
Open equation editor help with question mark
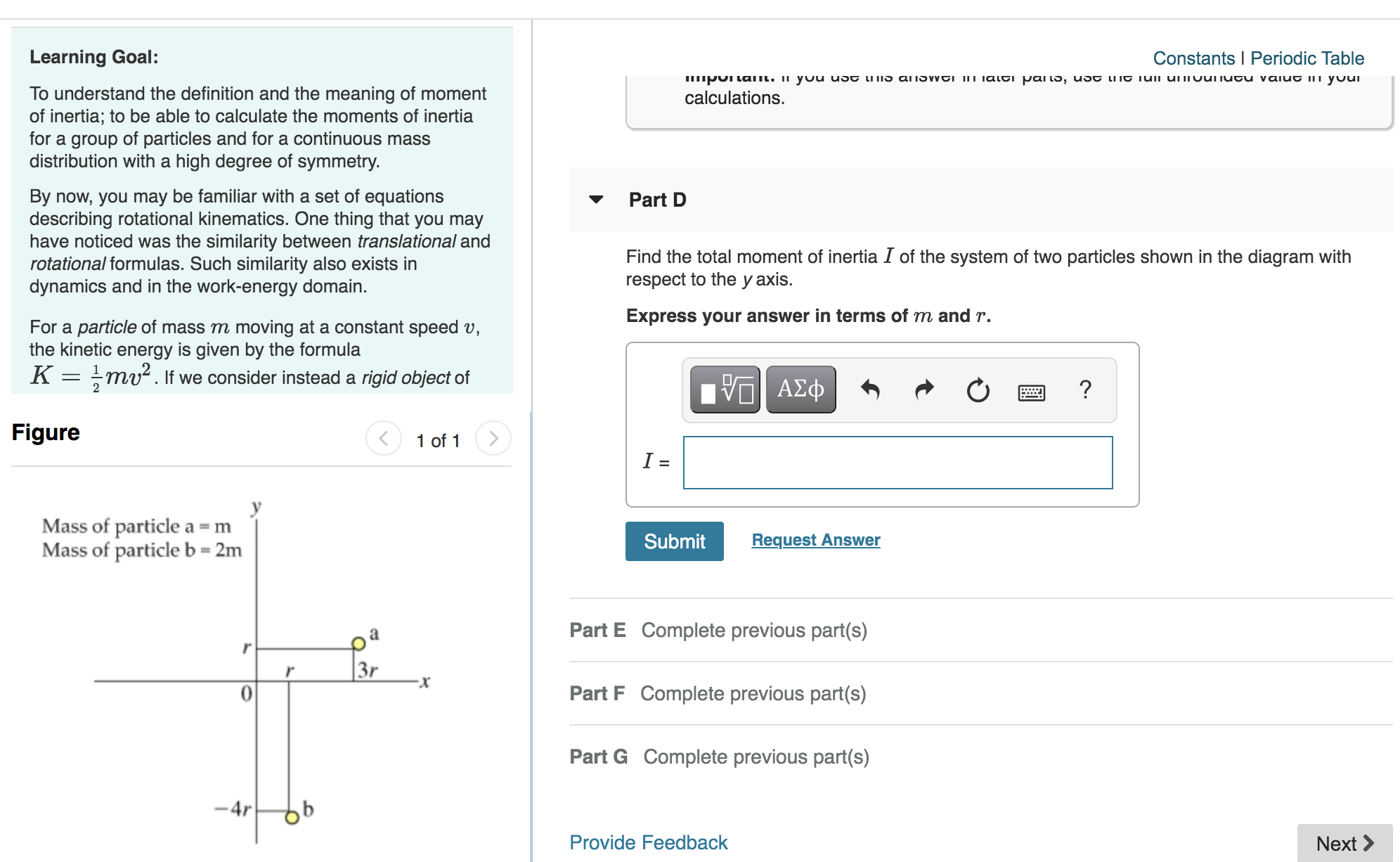(1084, 389)
